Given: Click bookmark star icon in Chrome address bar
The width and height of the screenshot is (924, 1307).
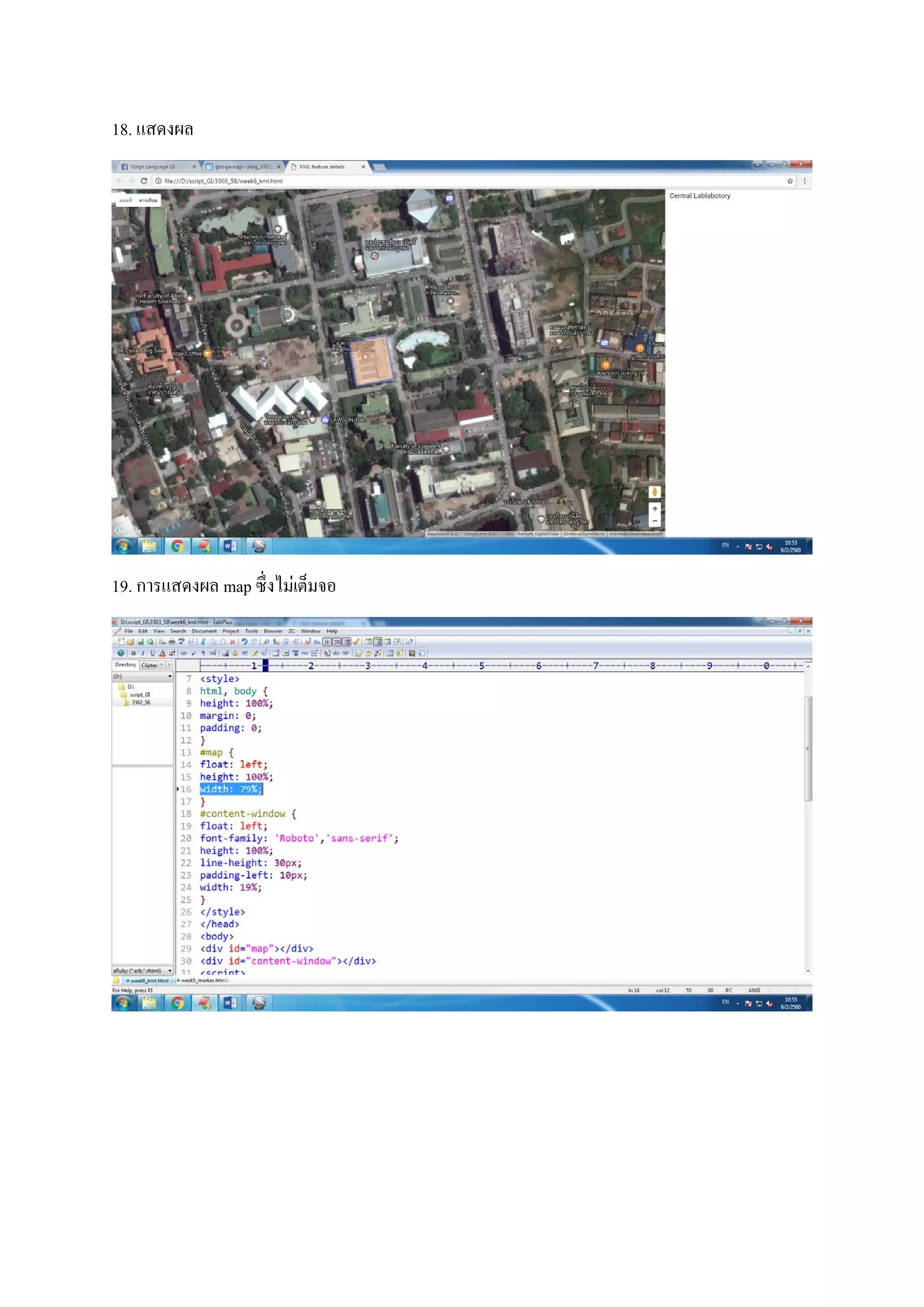Looking at the screenshot, I should point(790,181).
